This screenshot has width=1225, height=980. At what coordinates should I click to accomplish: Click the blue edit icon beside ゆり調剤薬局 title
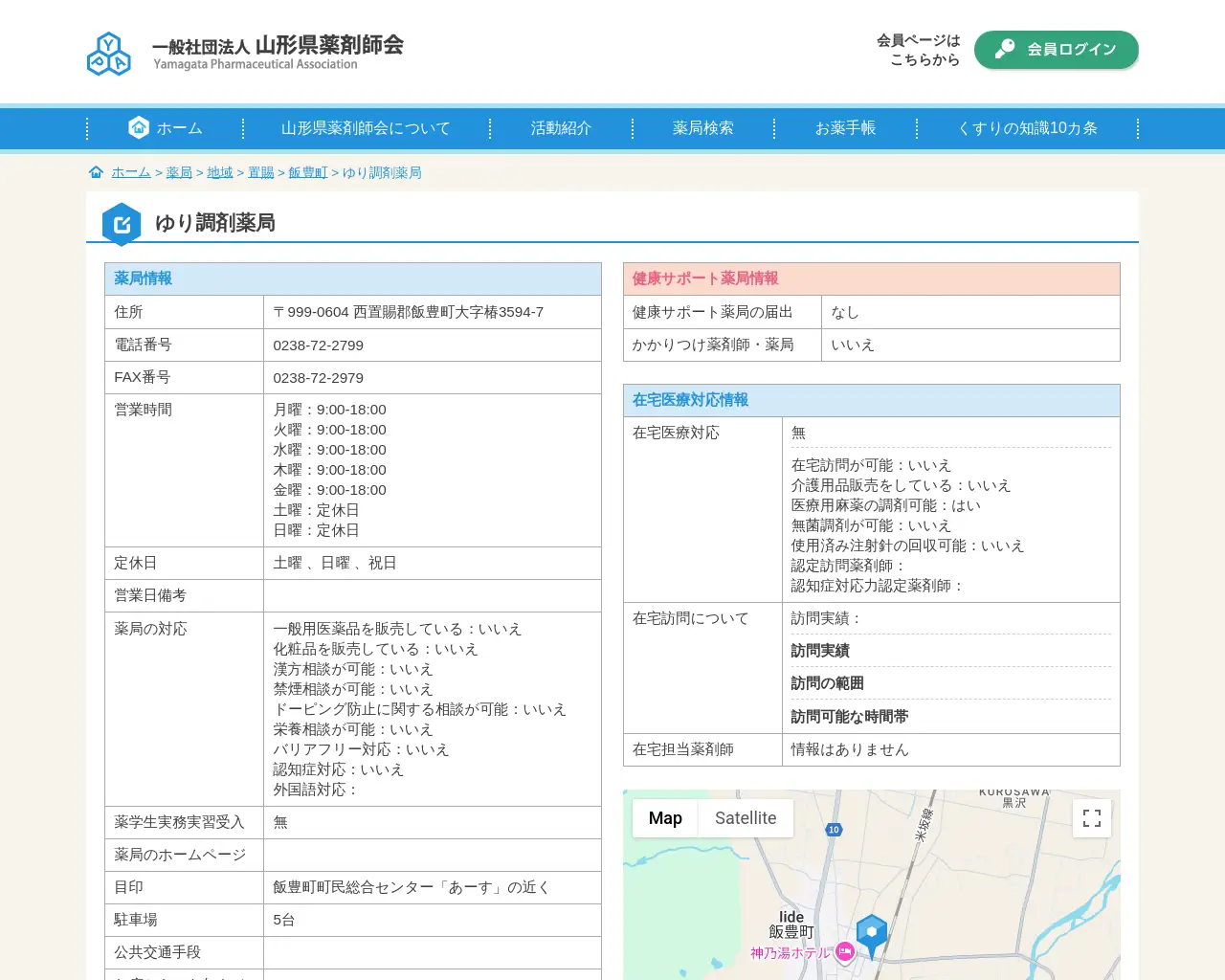tap(121, 222)
